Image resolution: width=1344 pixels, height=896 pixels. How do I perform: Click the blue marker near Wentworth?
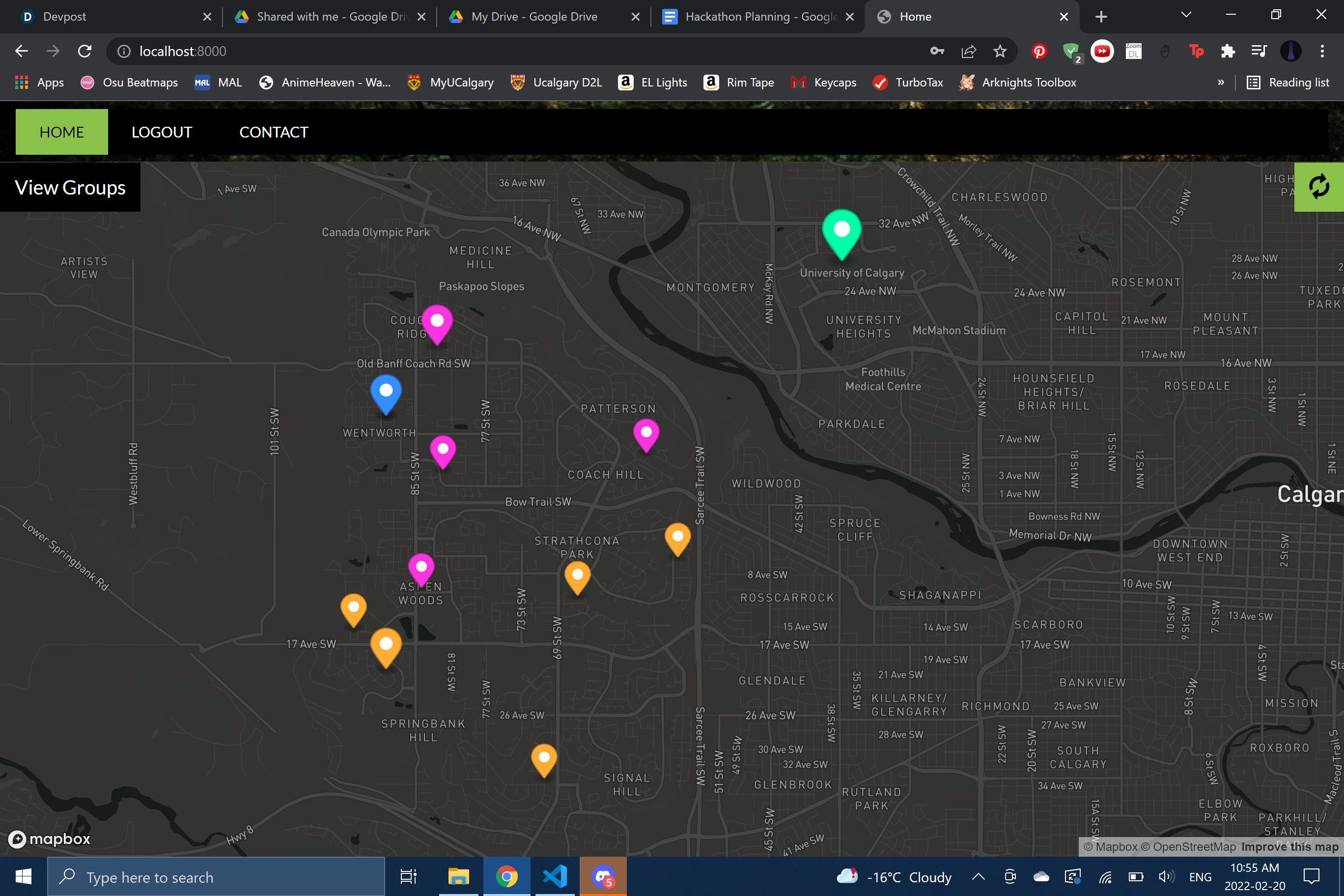386,392
